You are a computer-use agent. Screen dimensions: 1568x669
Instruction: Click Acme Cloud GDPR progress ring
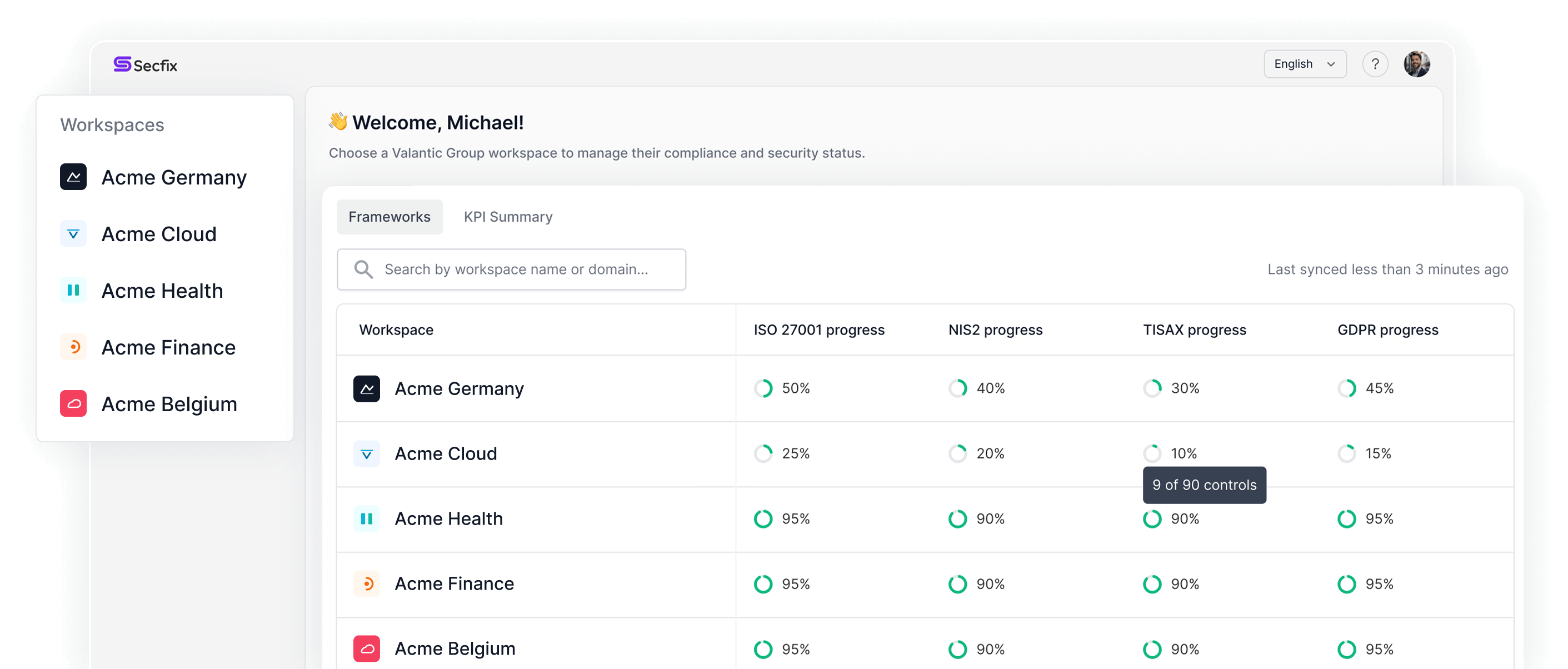(1347, 453)
